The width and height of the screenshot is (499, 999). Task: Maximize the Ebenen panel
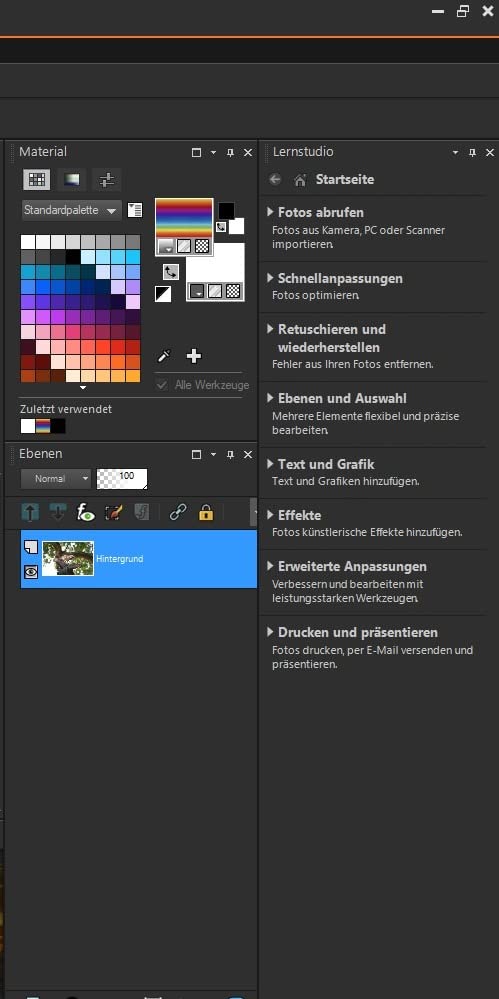[x=196, y=455]
